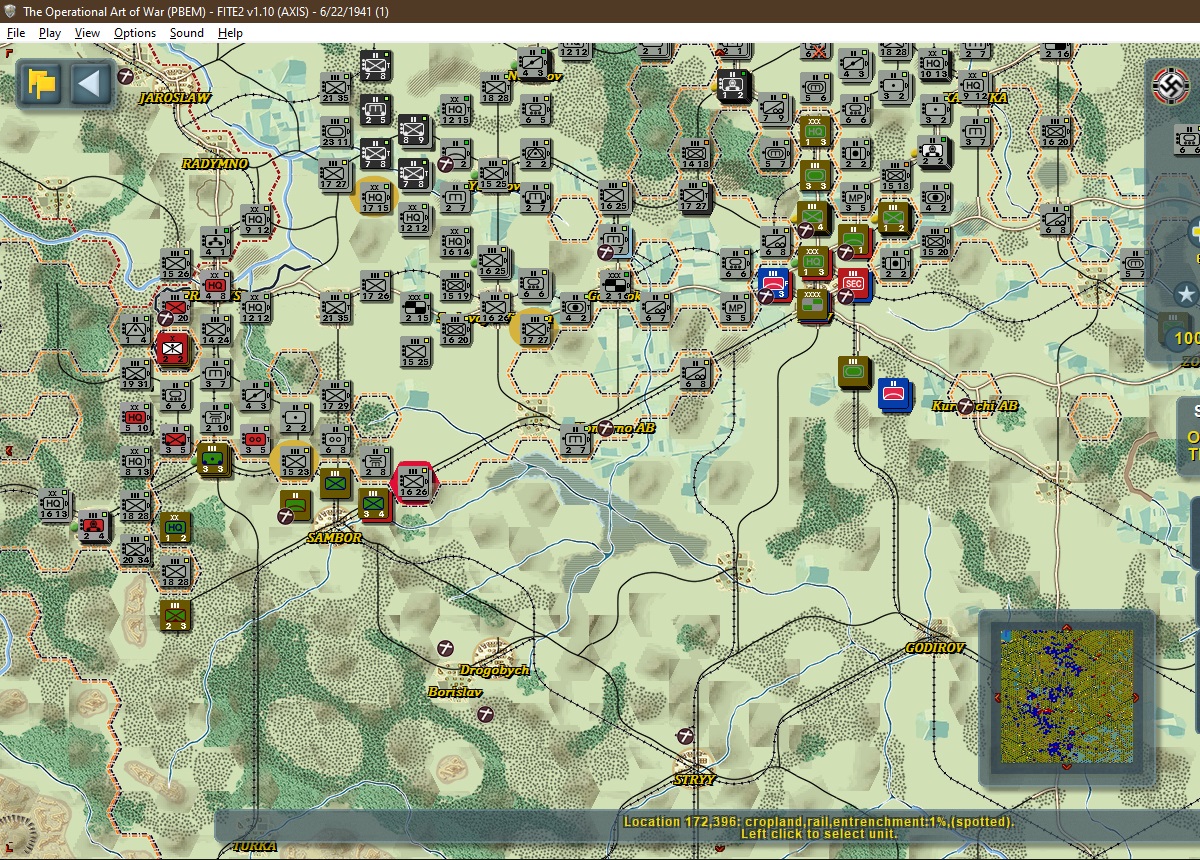
Task: Select the unit marked 7 9
Action: [x=774, y=109]
